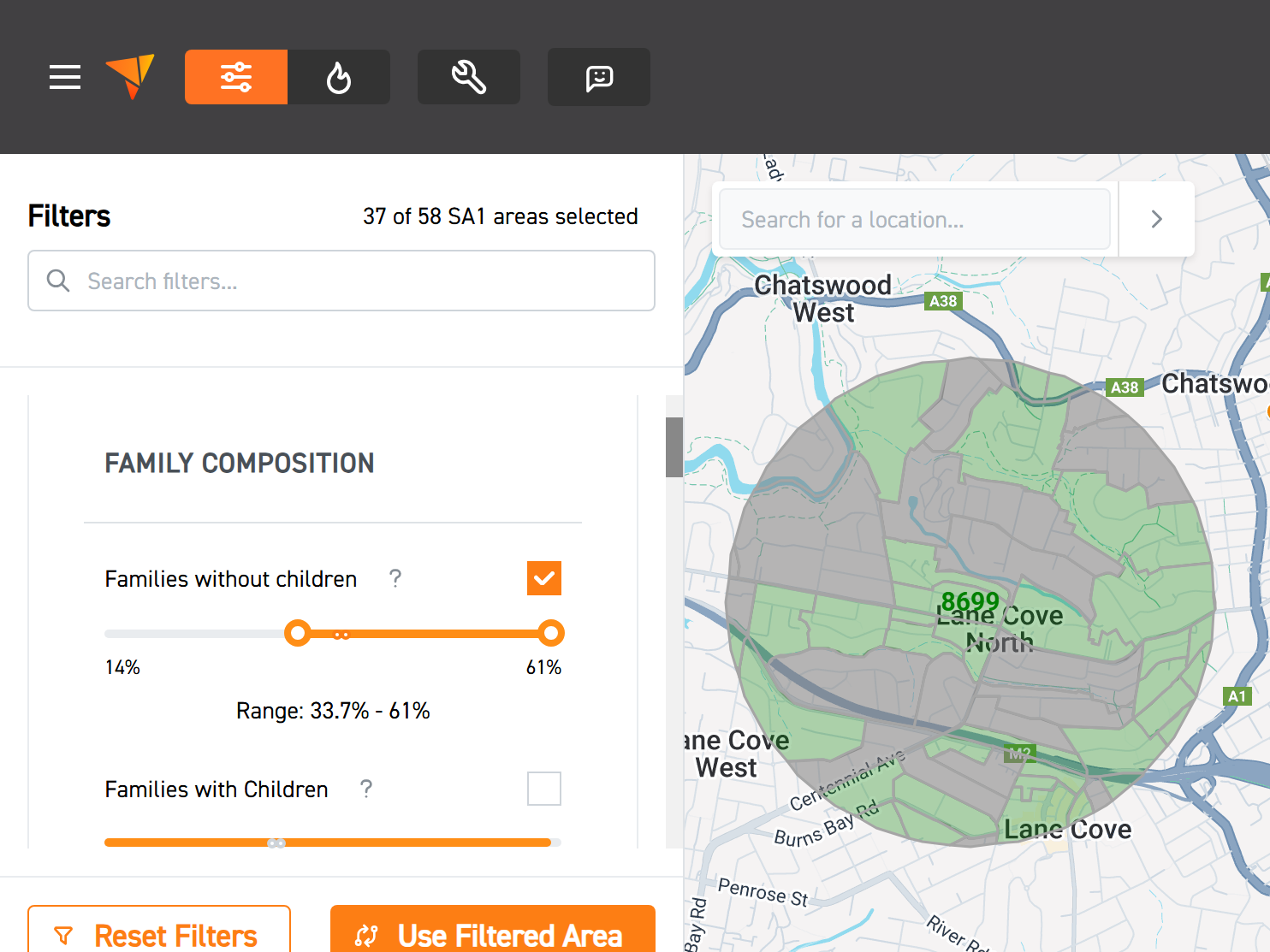Select the filters sliders tab
This screenshot has width=1270, height=952.
pyautogui.click(x=236, y=77)
